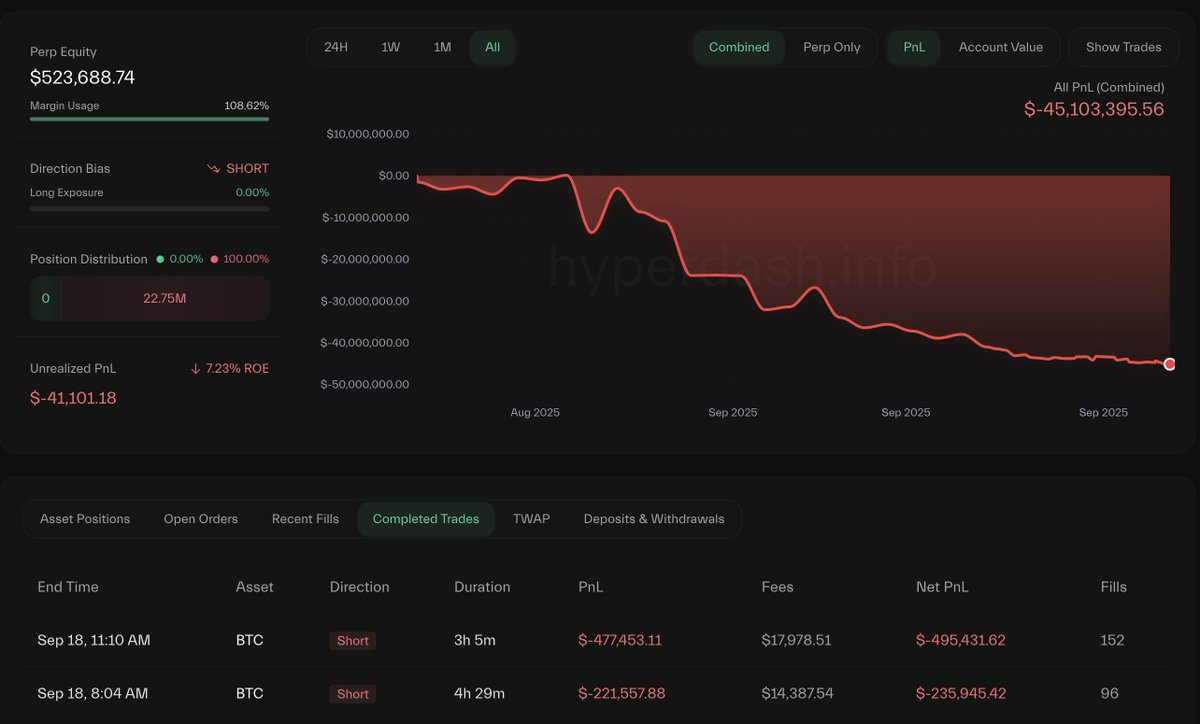This screenshot has height=724, width=1200.
Task: Click the Short badge on 8:04 AM trade
Action: tap(353, 694)
